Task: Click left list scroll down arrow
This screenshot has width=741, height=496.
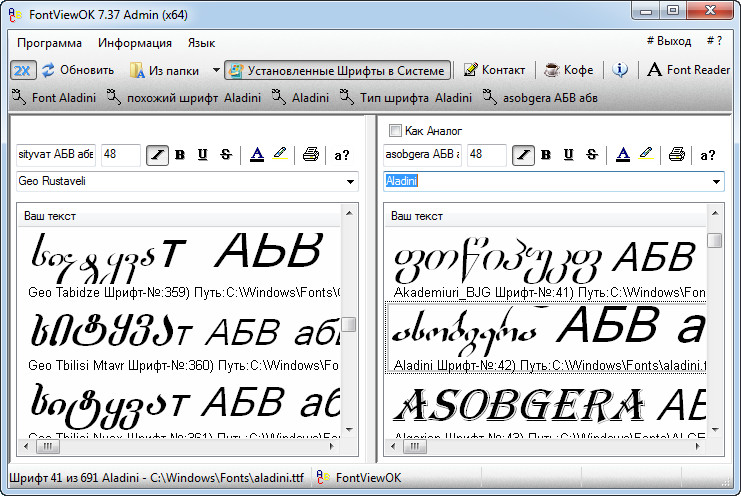Action: (x=349, y=429)
